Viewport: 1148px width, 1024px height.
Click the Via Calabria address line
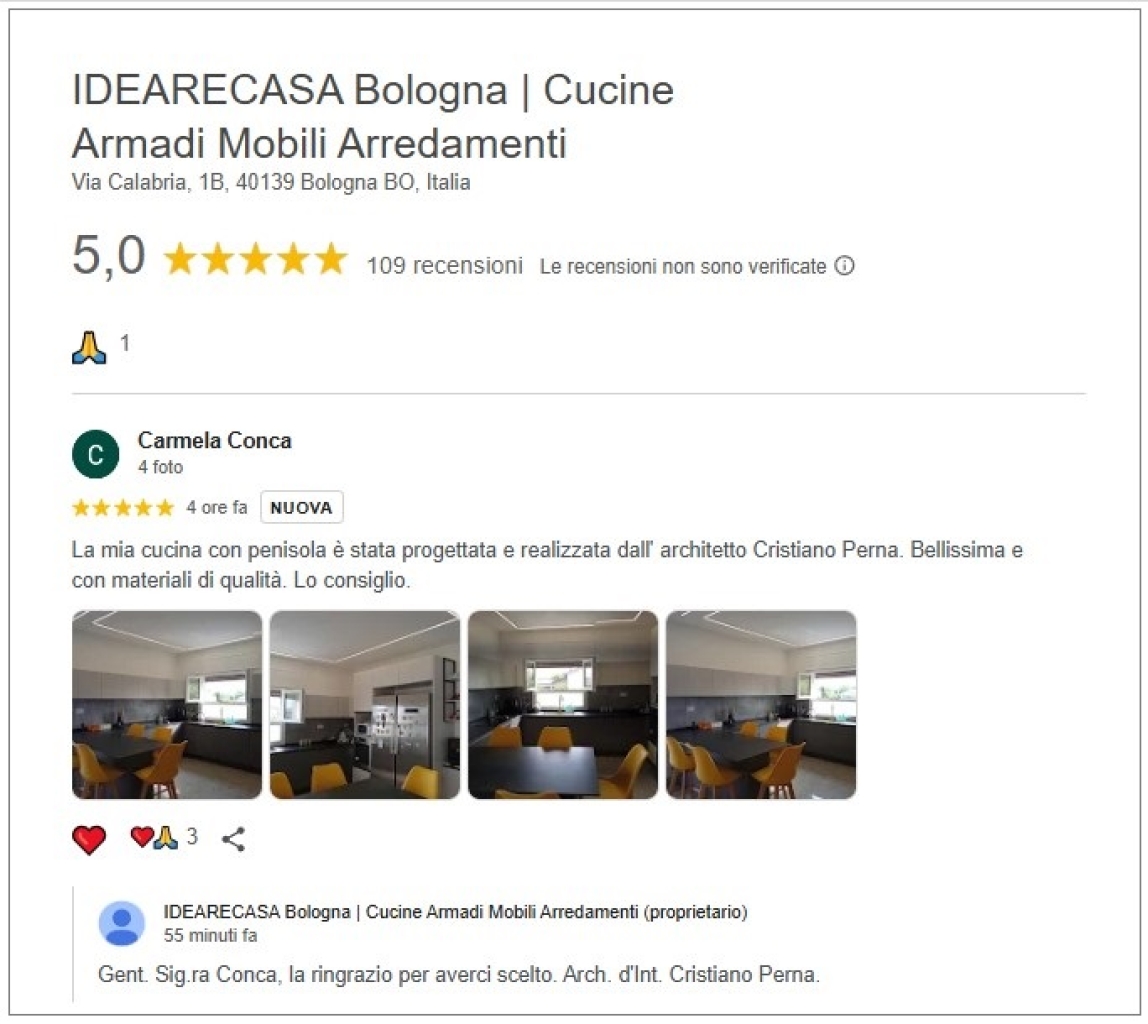tap(271, 182)
